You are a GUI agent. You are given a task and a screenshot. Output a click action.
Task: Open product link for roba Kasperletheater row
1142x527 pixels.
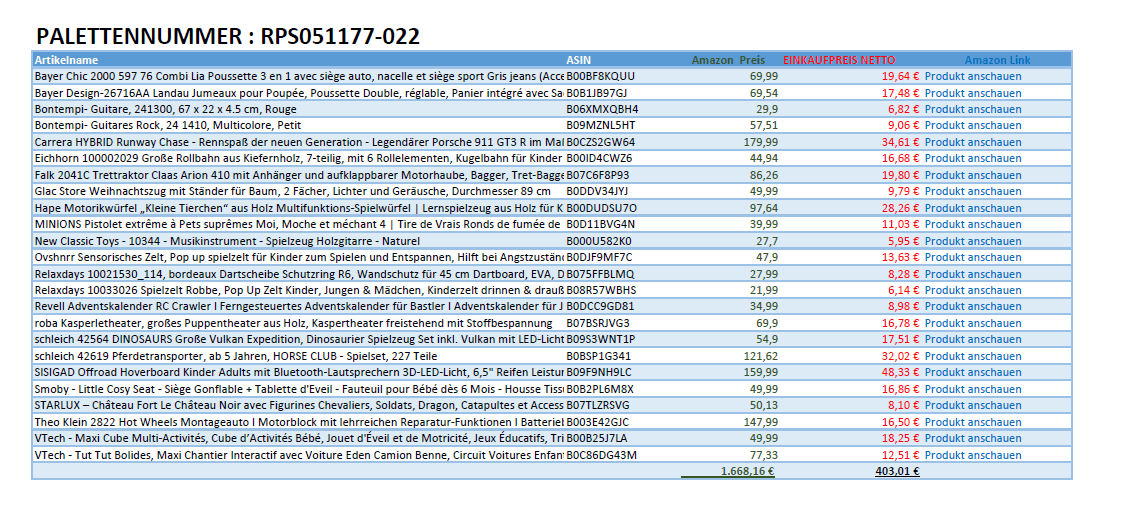972,323
